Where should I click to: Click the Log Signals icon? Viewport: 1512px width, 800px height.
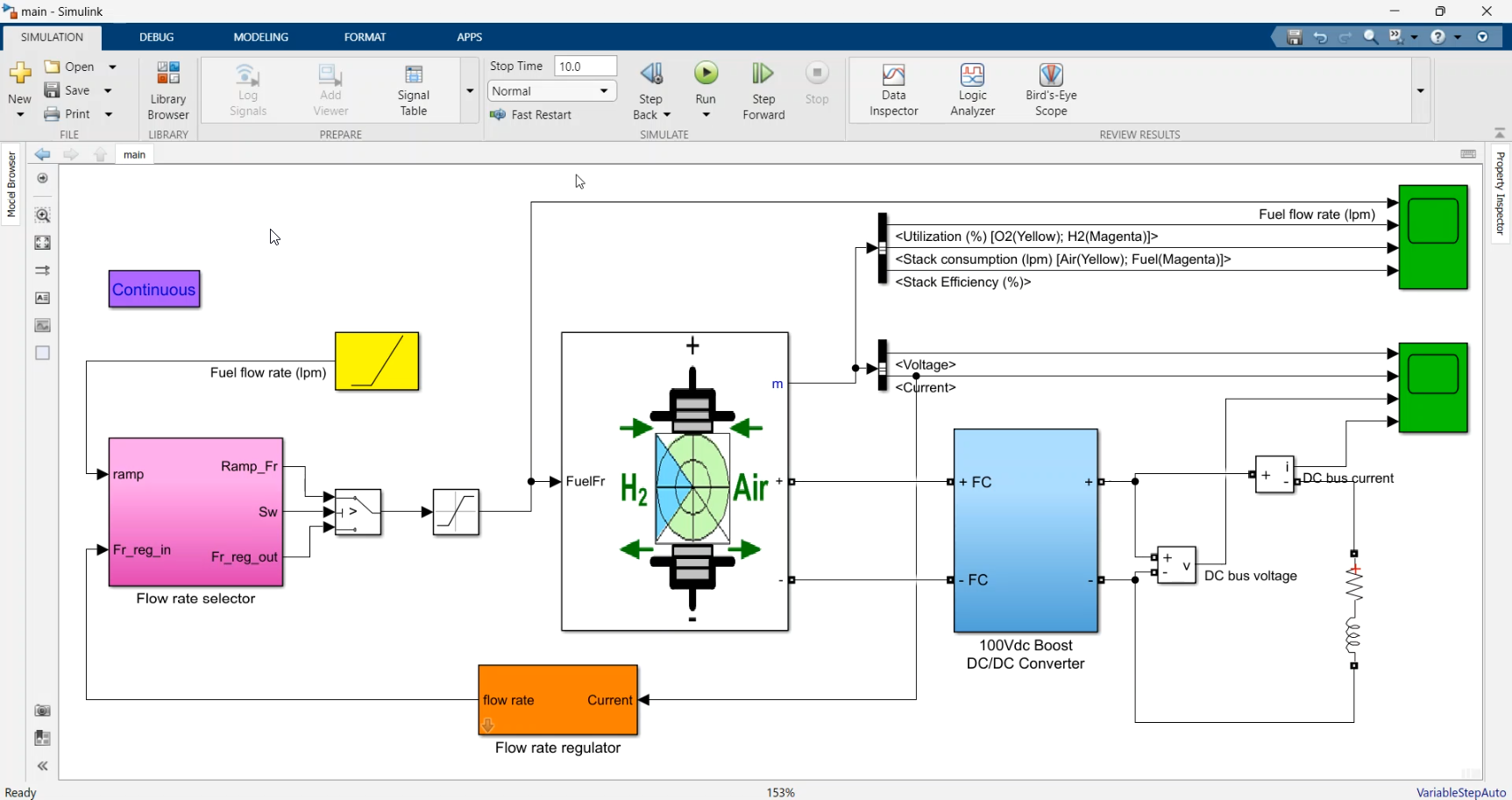tap(248, 90)
